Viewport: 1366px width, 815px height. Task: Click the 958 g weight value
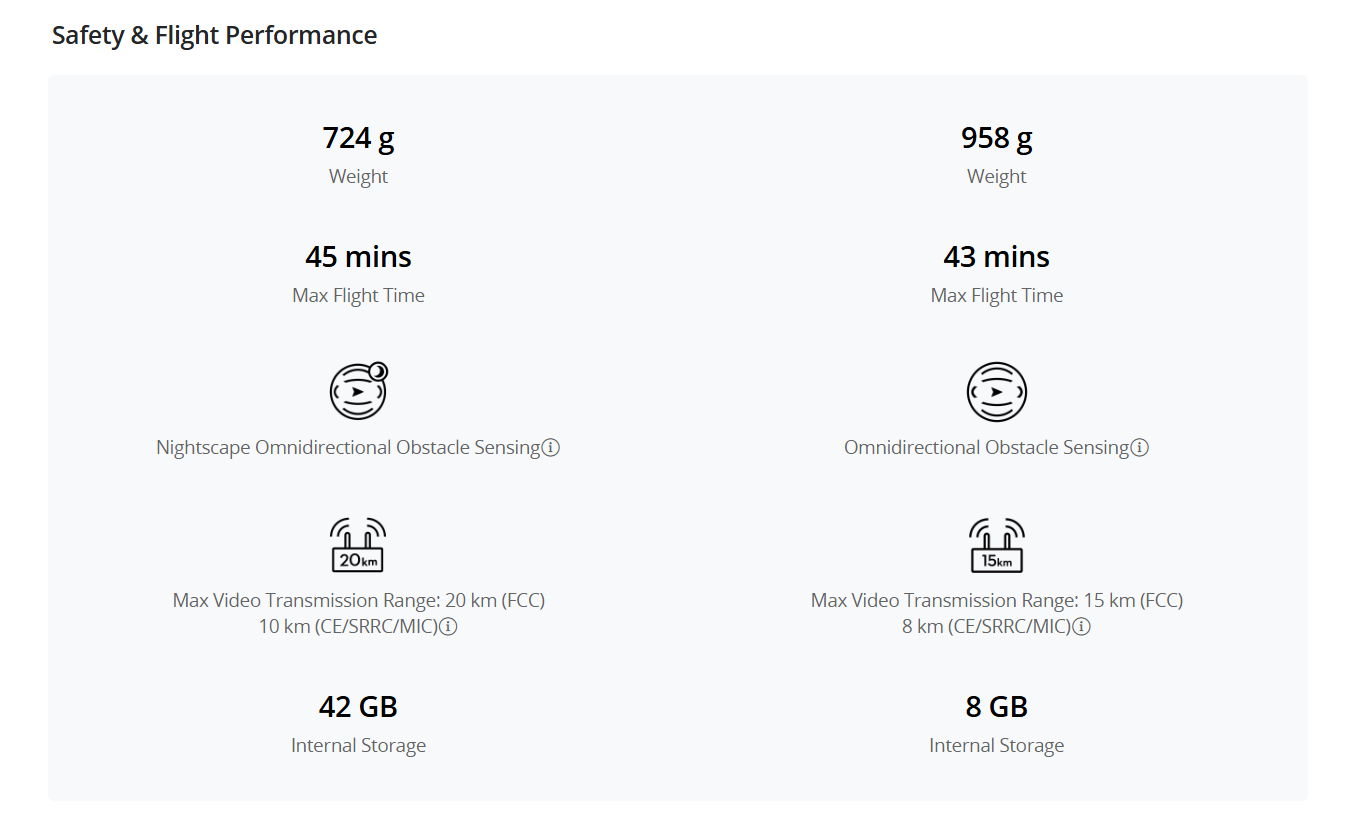pyautogui.click(x=997, y=138)
